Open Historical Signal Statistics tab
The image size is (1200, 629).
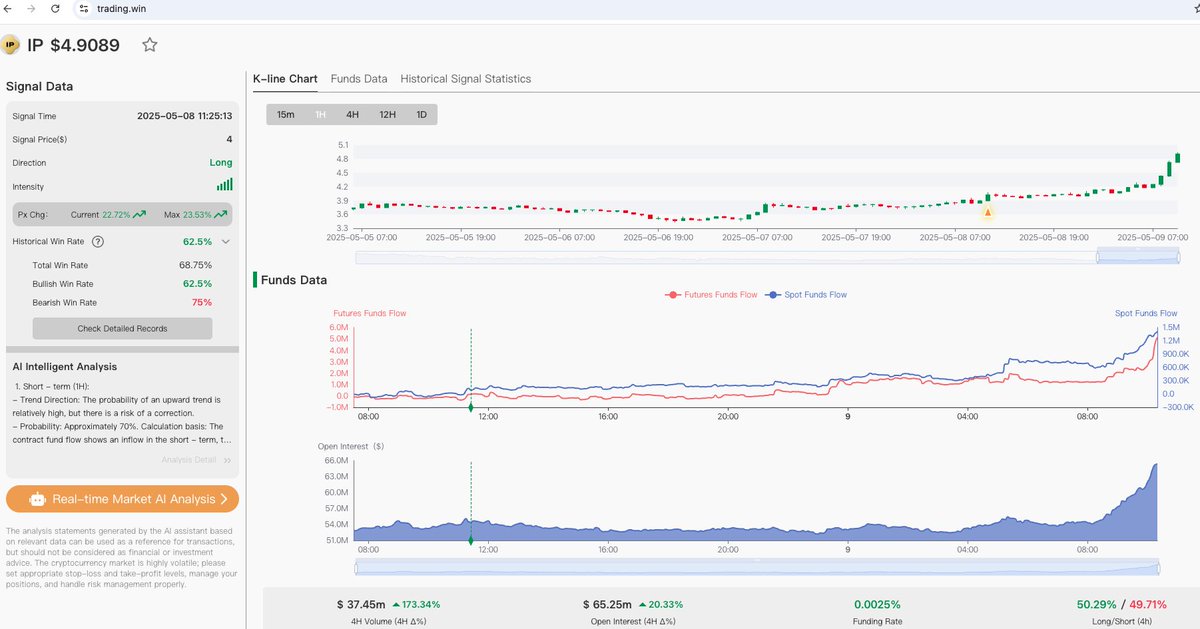tap(466, 79)
